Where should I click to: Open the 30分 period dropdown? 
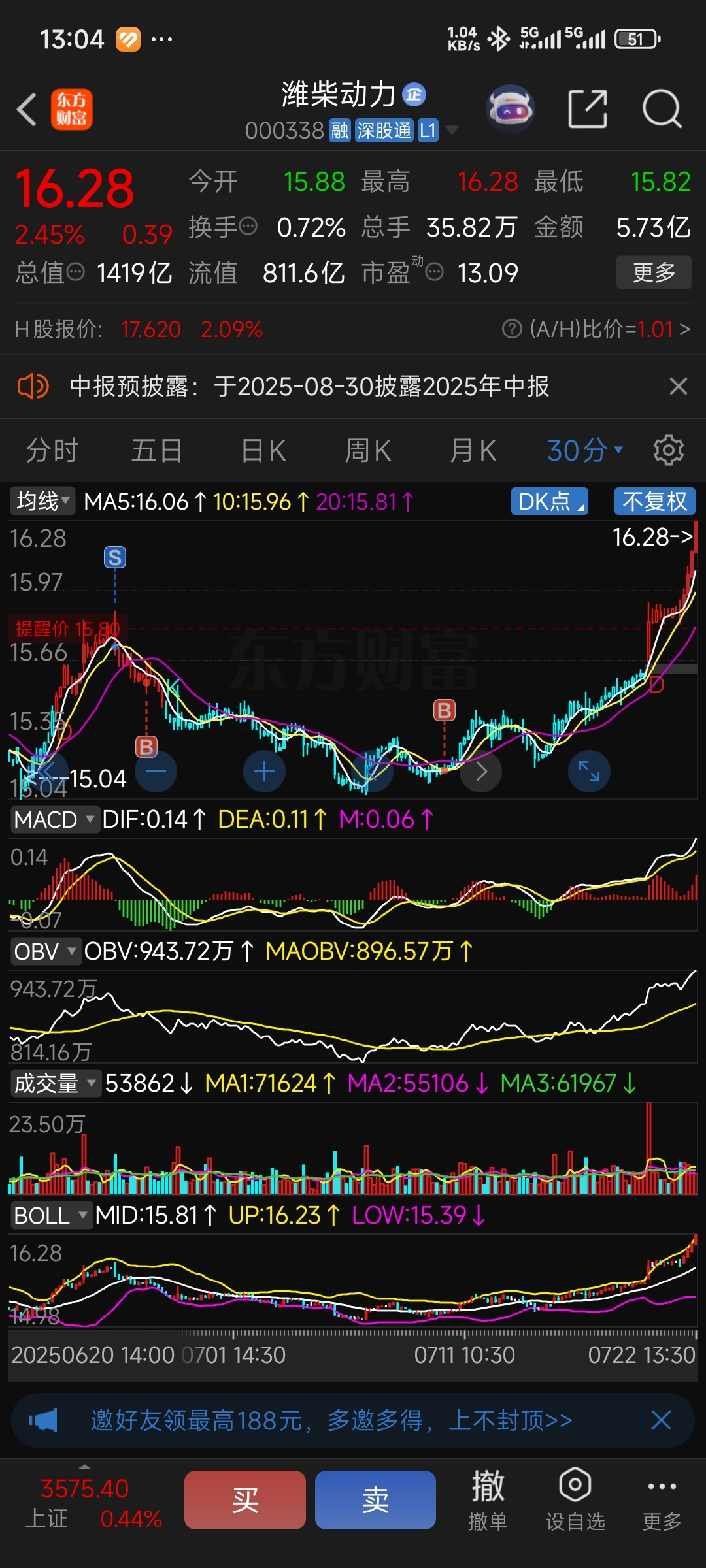585,450
